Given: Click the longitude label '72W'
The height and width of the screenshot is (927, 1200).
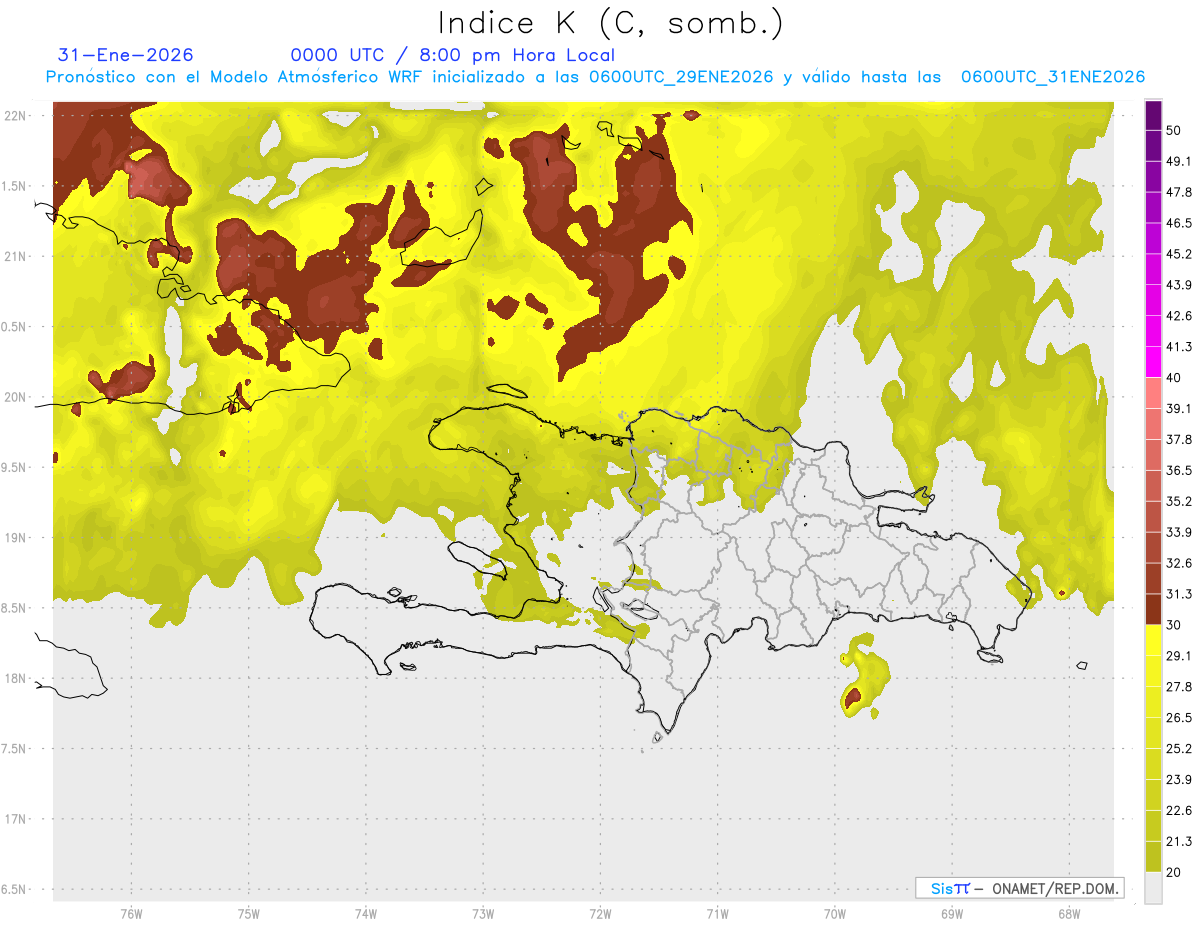Looking at the screenshot, I should click(600, 914).
